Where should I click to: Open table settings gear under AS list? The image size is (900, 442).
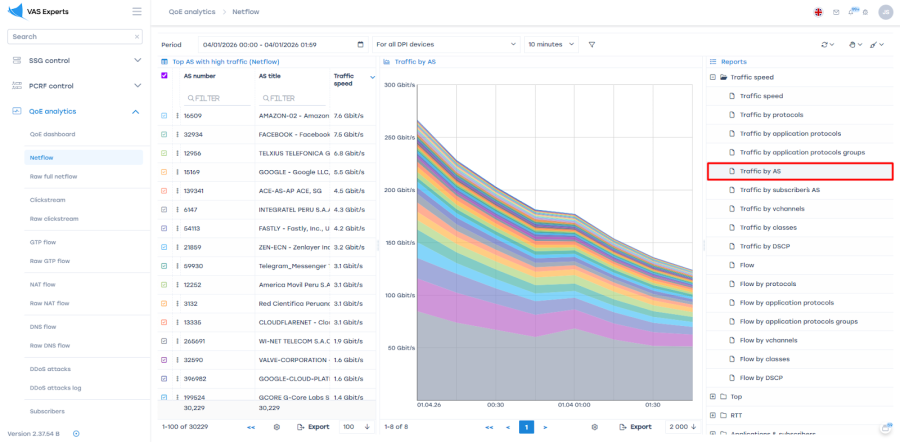tap(276, 426)
